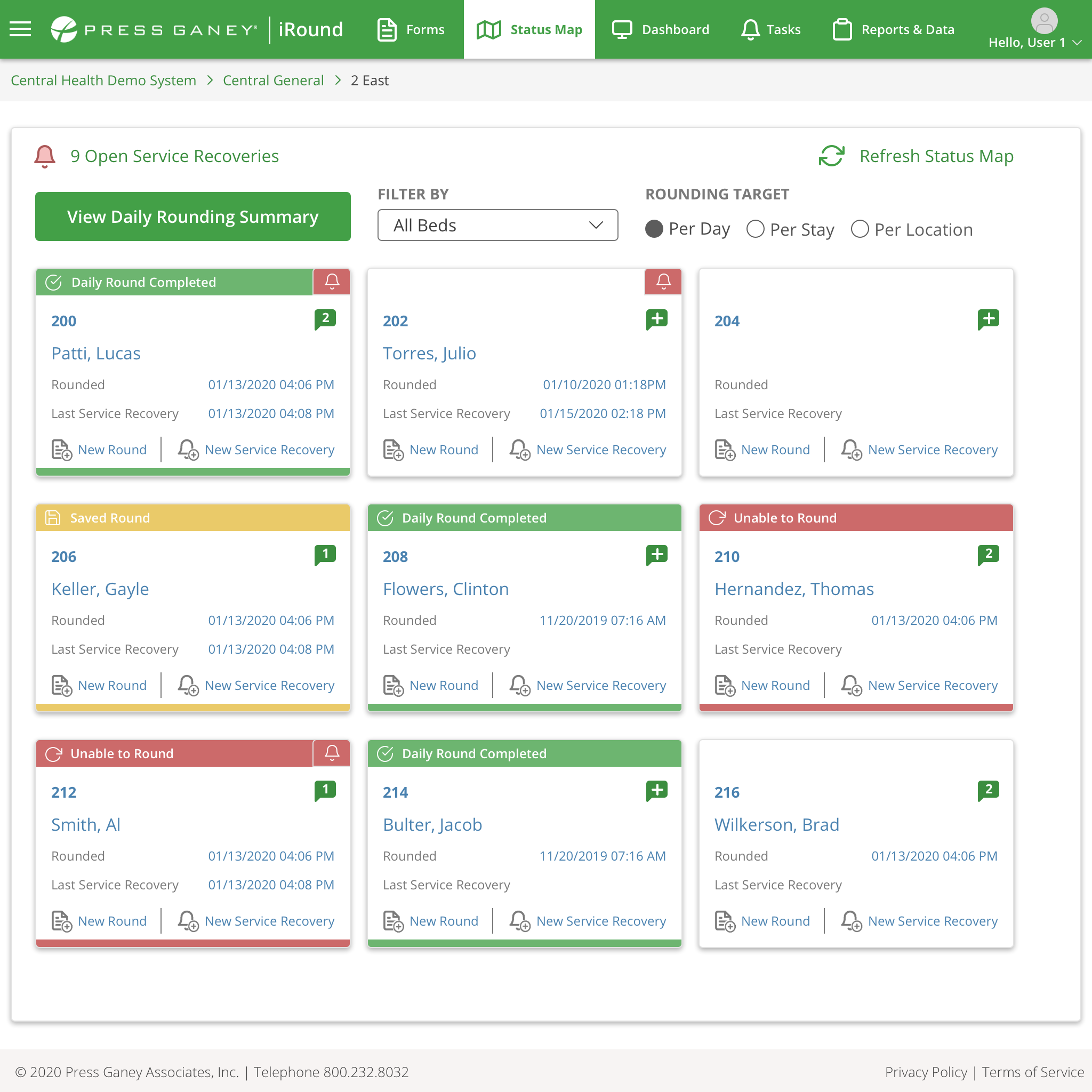Expand the Hello, User 1 menu arrow
Screen dimensions: 1092x1092
pyautogui.click(x=1077, y=43)
